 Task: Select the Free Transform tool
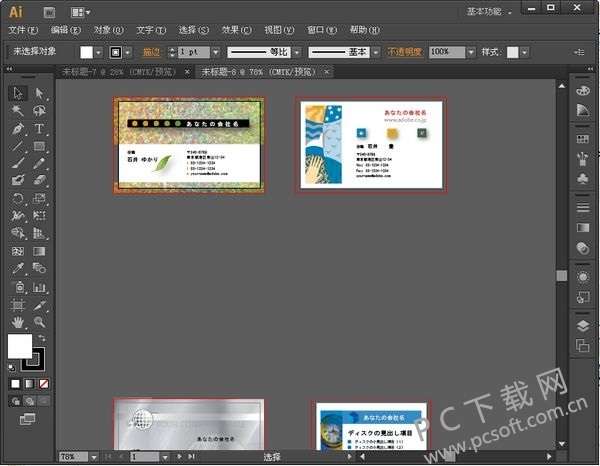click(39, 216)
